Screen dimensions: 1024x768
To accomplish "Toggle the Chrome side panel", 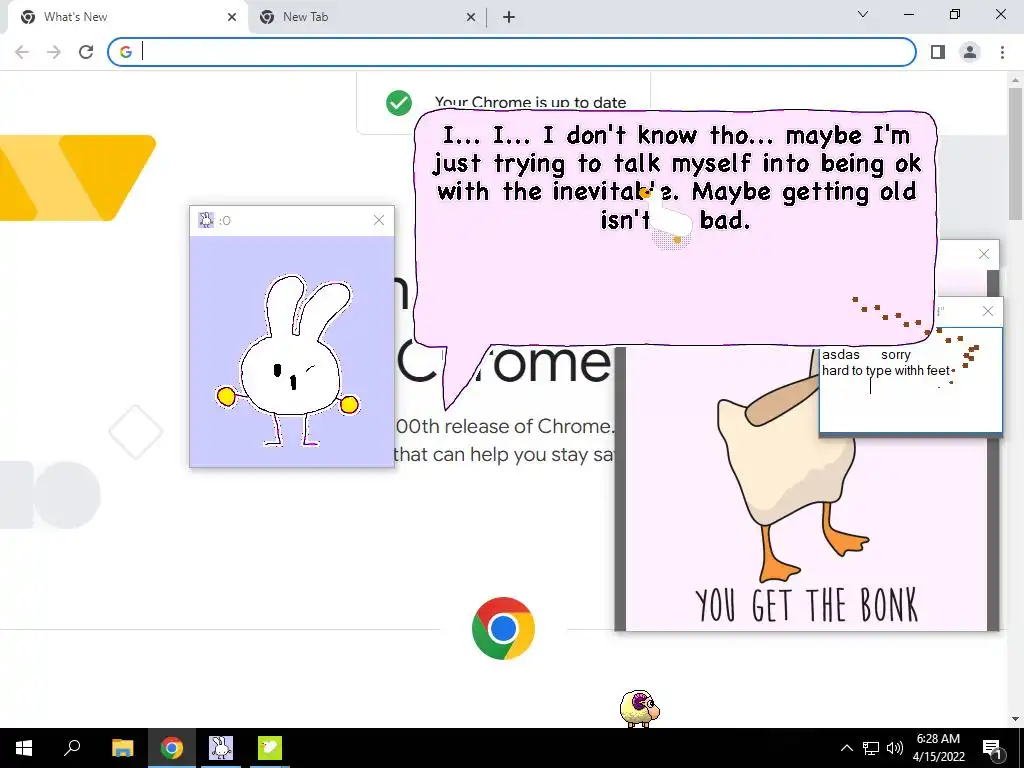I will pyautogui.click(x=938, y=52).
